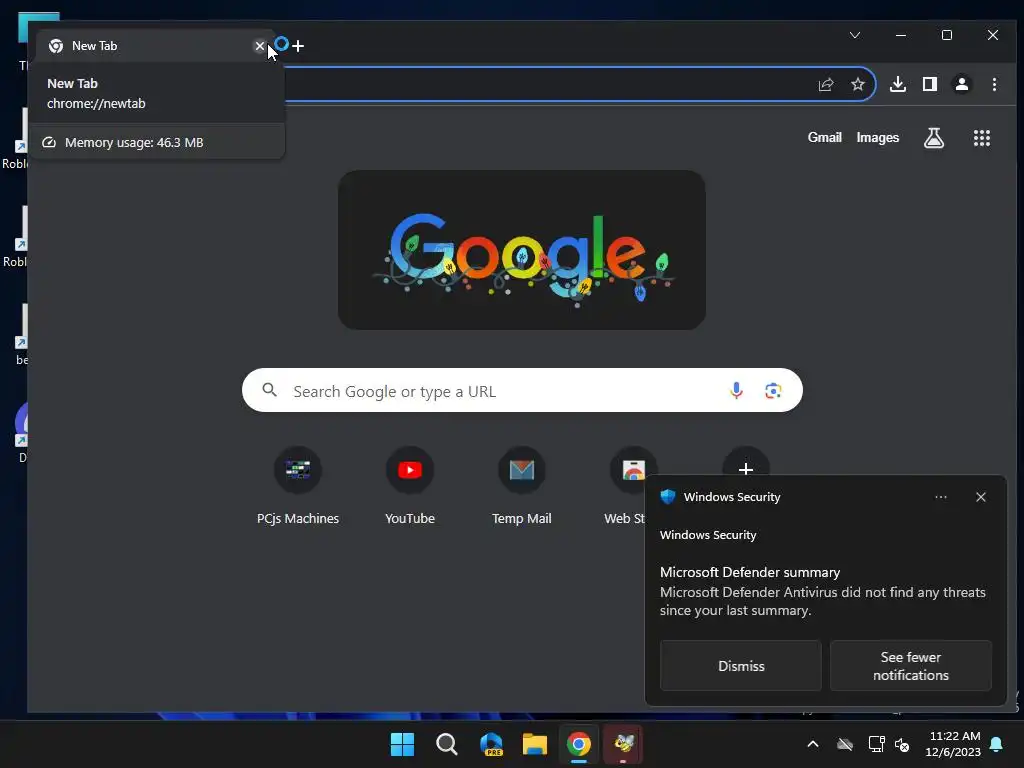Open notification bell in taskbar
The image size is (1024, 768).
(996, 744)
